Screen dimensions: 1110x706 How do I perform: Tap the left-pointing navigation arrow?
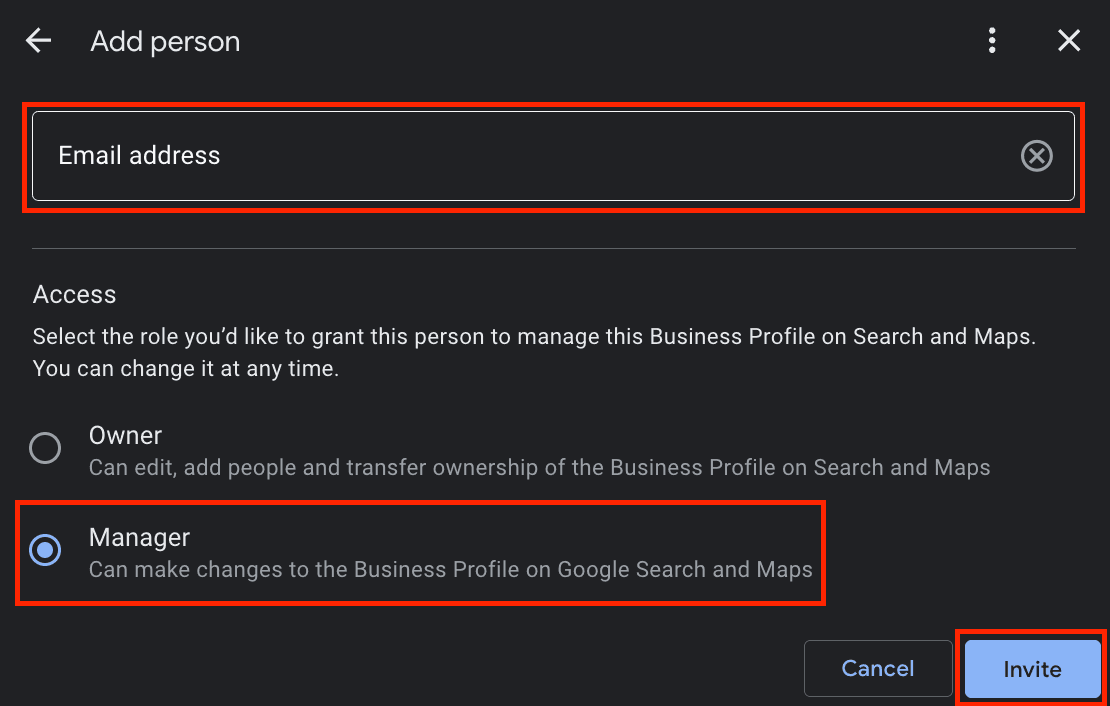click(37, 40)
